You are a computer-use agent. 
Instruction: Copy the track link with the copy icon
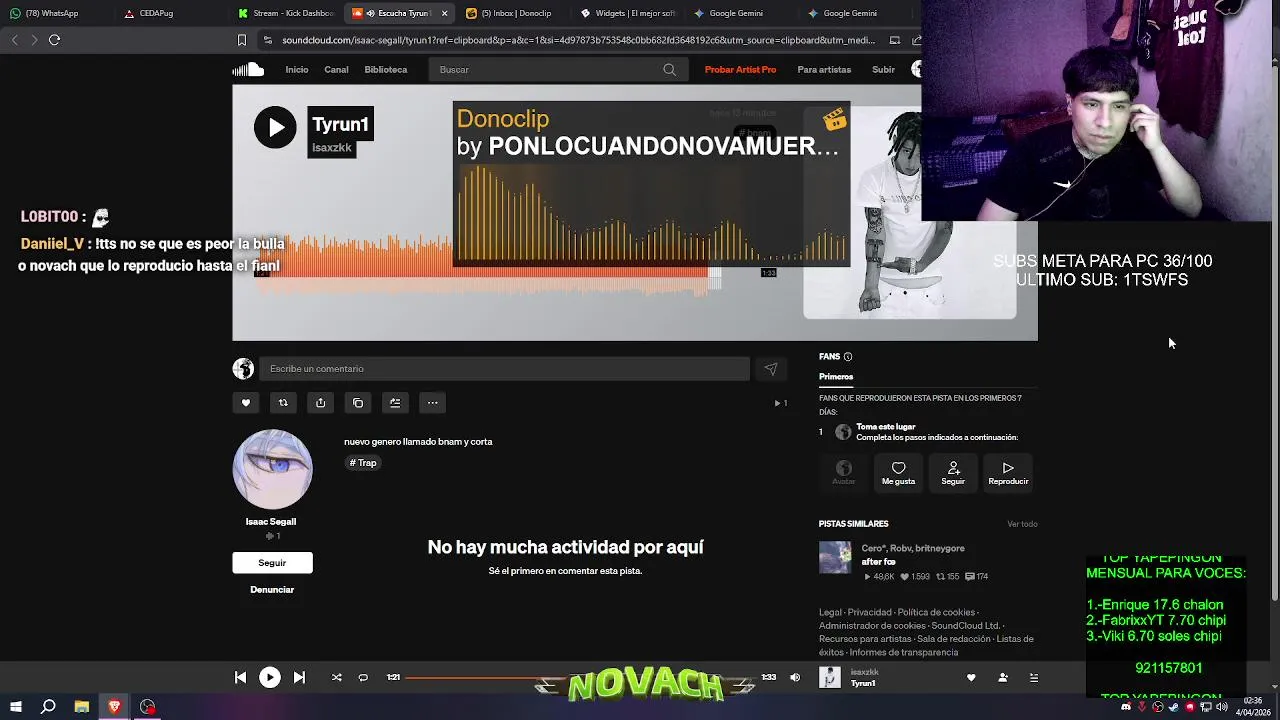(358, 403)
